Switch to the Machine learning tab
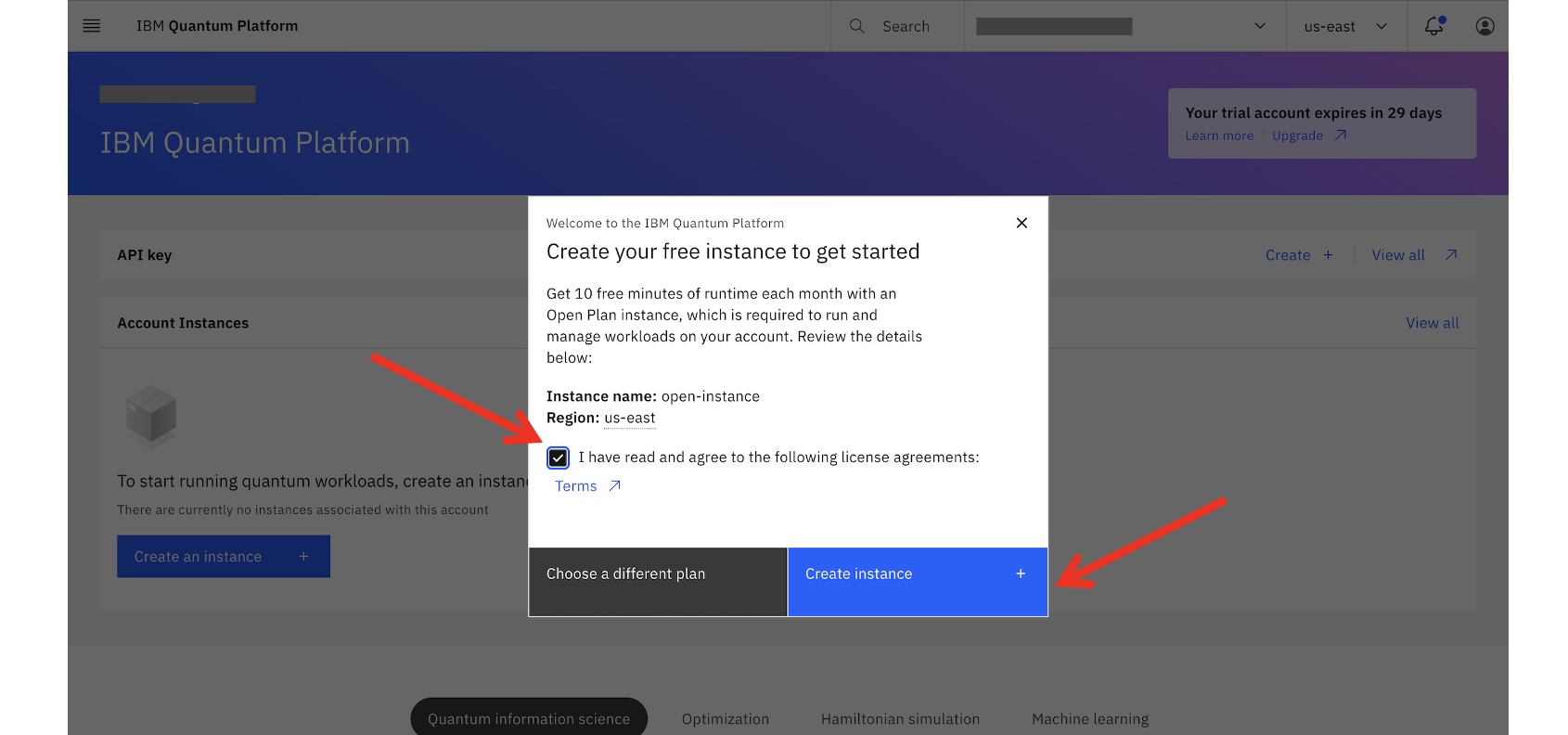The width and height of the screenshot is (1568, 735). [x=1090, y=718]
